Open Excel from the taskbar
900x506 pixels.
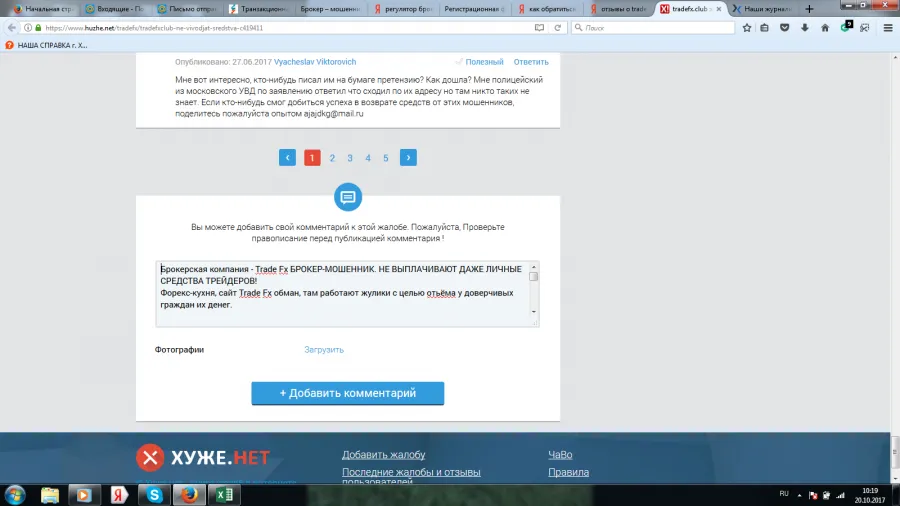pos(224,495)
